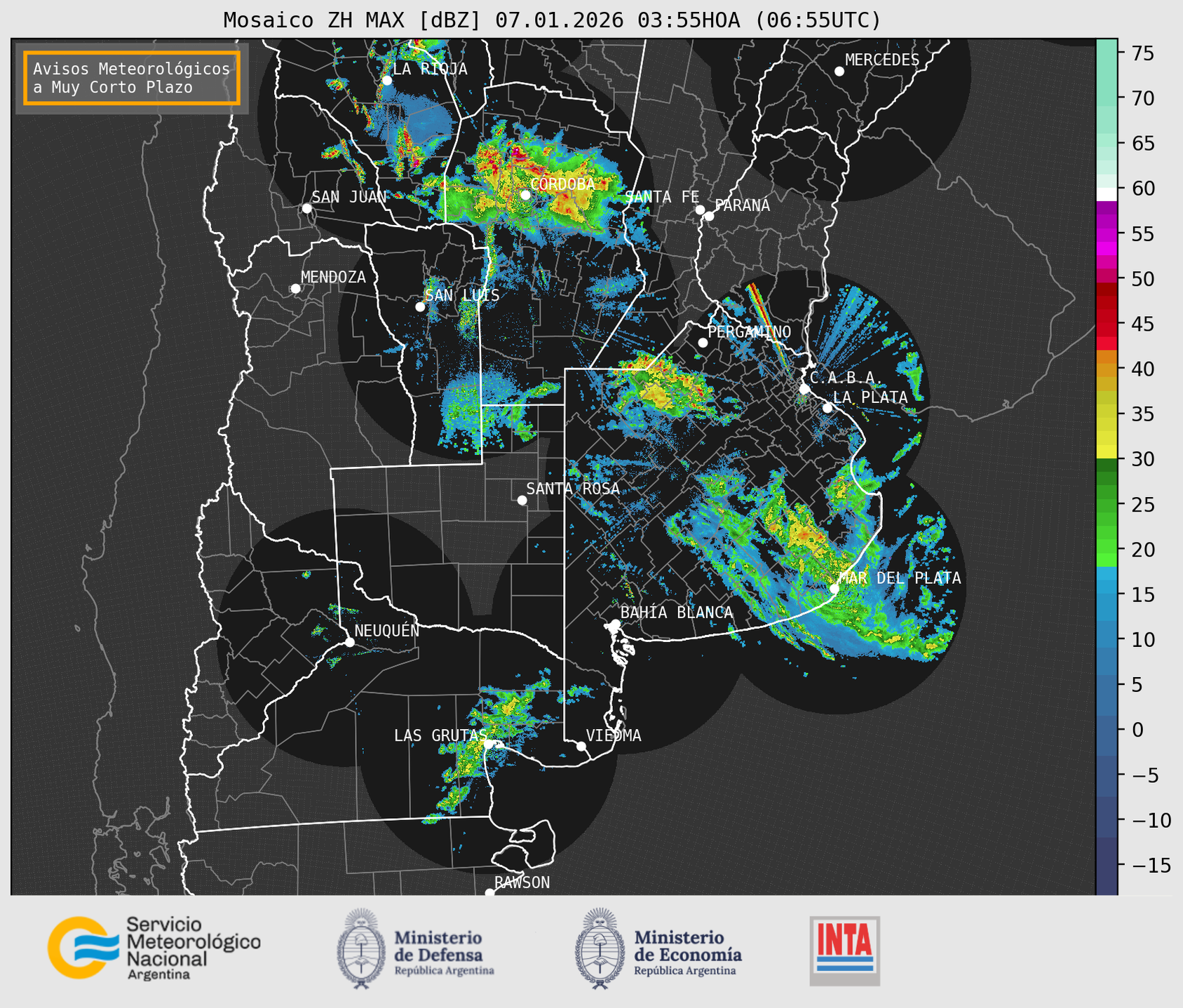Select the NEUQUÉN city label
Screen dimensions: 1183x1008
[x=387, y=630]
